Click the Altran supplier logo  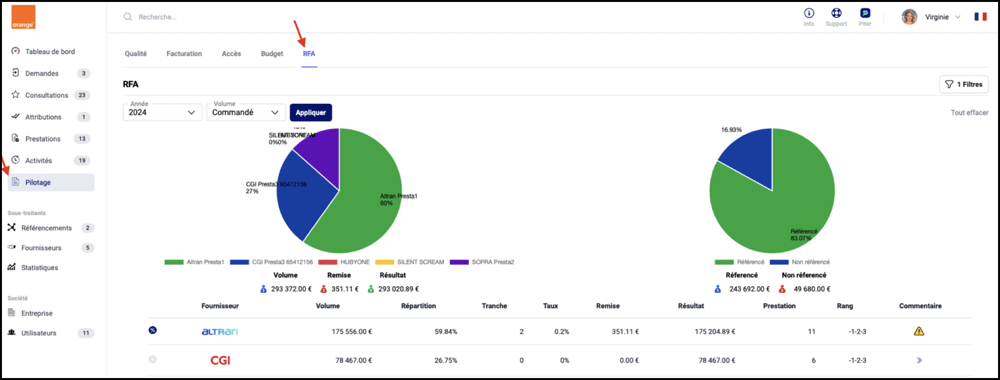point(219,332)
